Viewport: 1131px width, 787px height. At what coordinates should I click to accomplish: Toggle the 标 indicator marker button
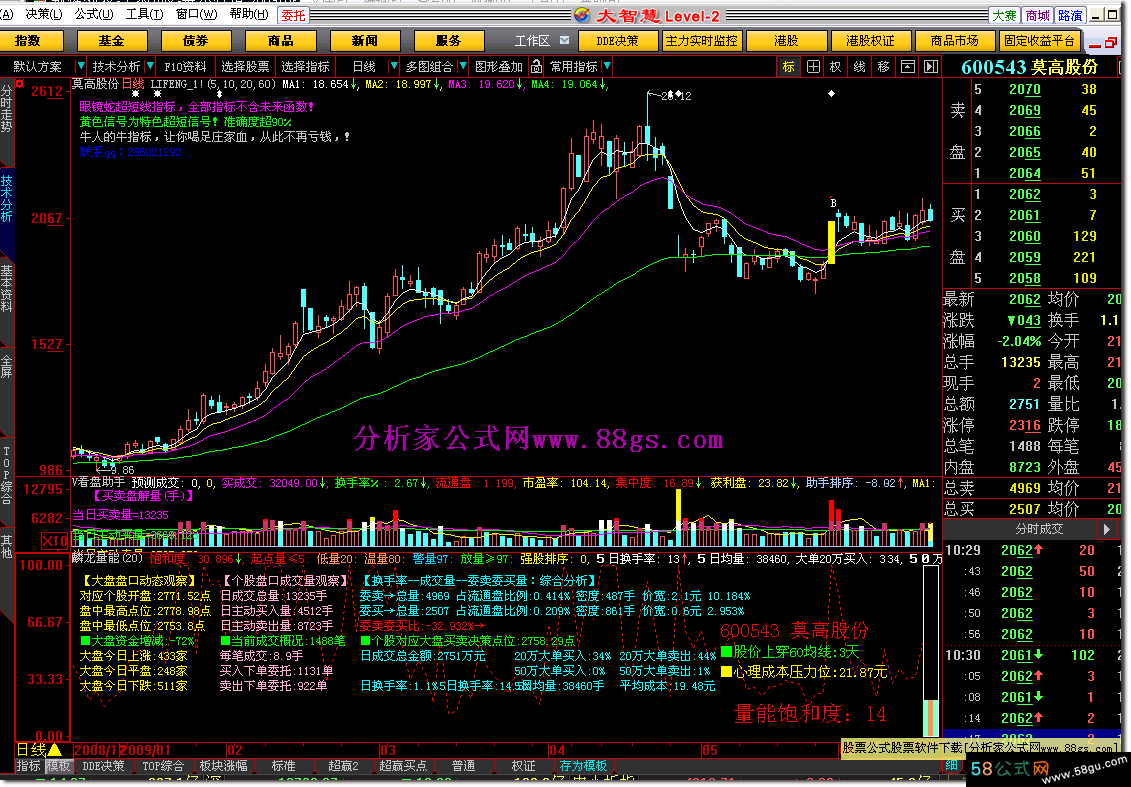pyautogui.click(x=788, y=66)
